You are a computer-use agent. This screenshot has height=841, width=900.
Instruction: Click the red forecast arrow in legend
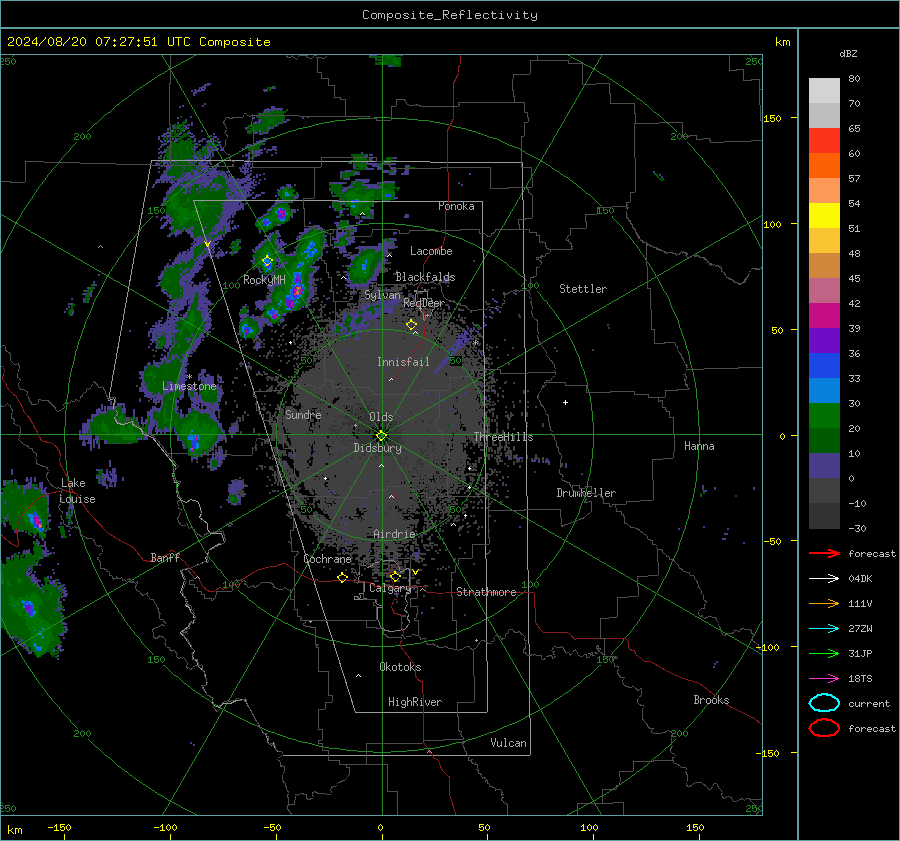pos(824,553)
